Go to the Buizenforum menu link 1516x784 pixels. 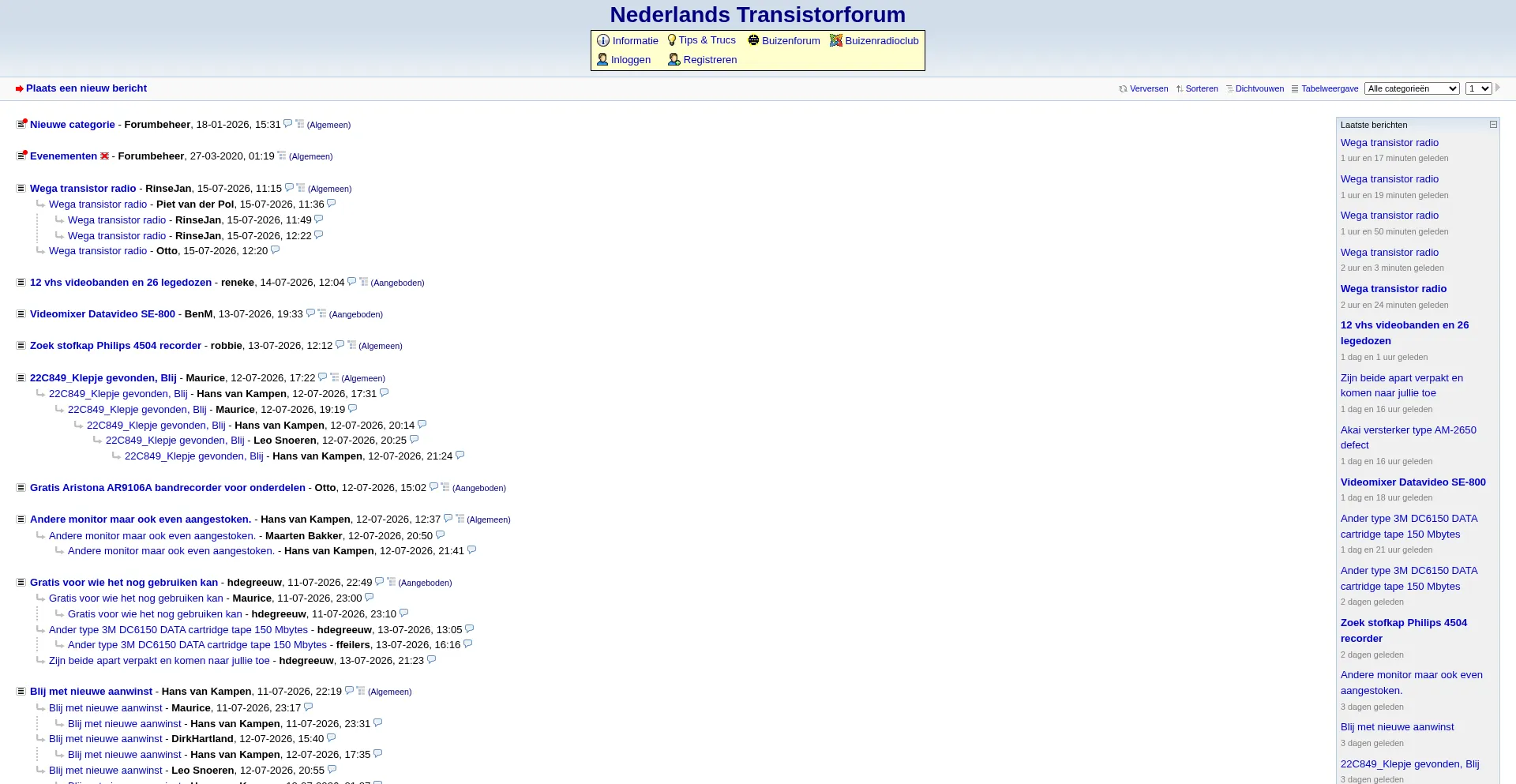coord(791,40)
